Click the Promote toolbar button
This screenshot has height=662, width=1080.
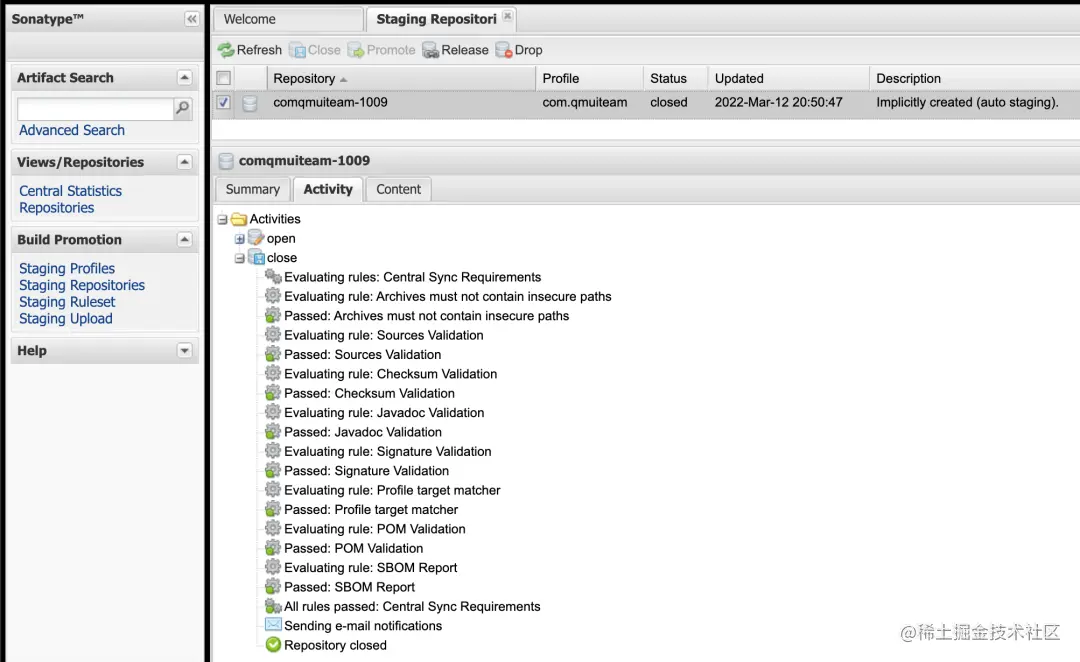381,50
